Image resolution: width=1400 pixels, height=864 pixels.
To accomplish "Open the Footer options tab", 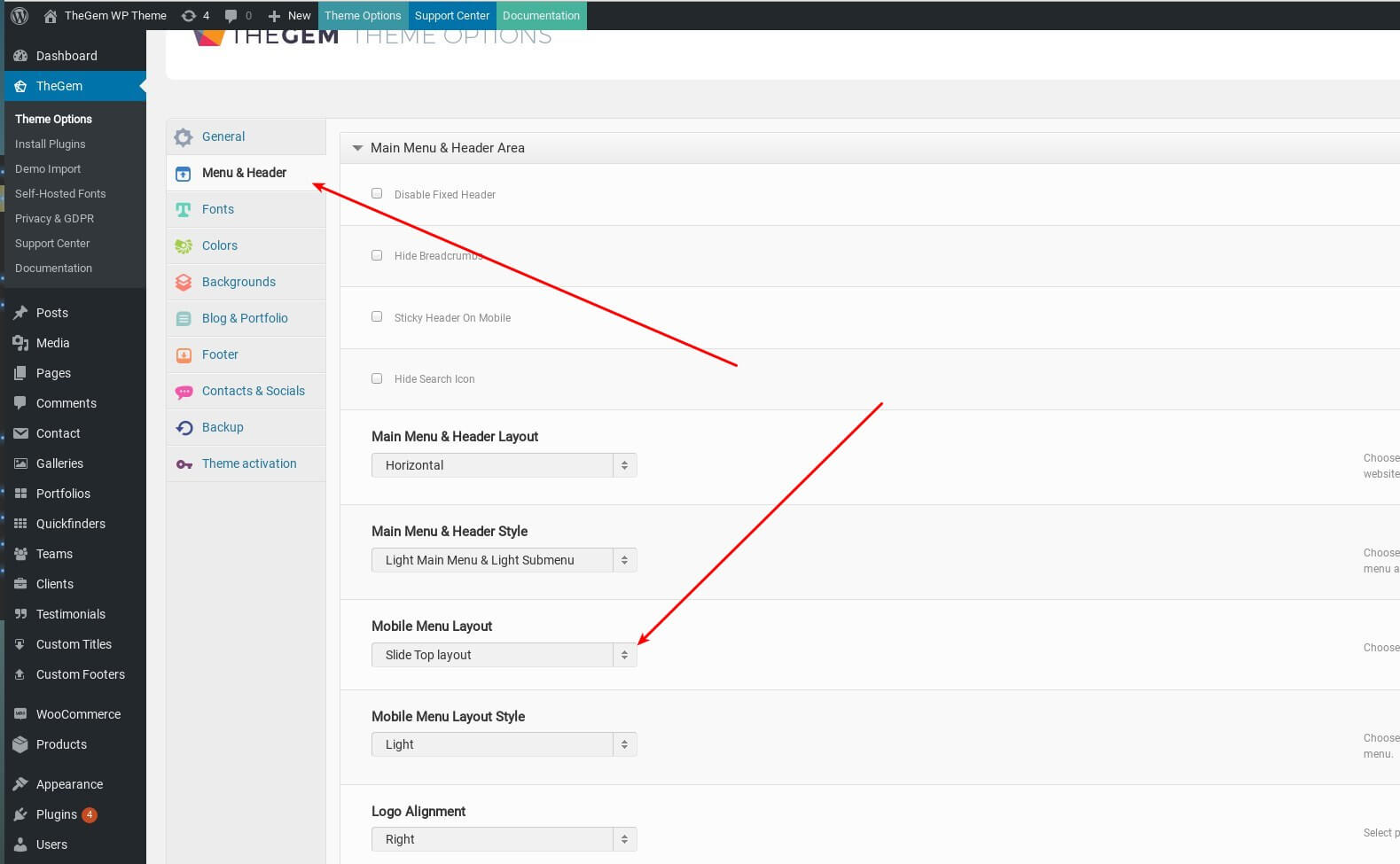I will coord(246,354).
